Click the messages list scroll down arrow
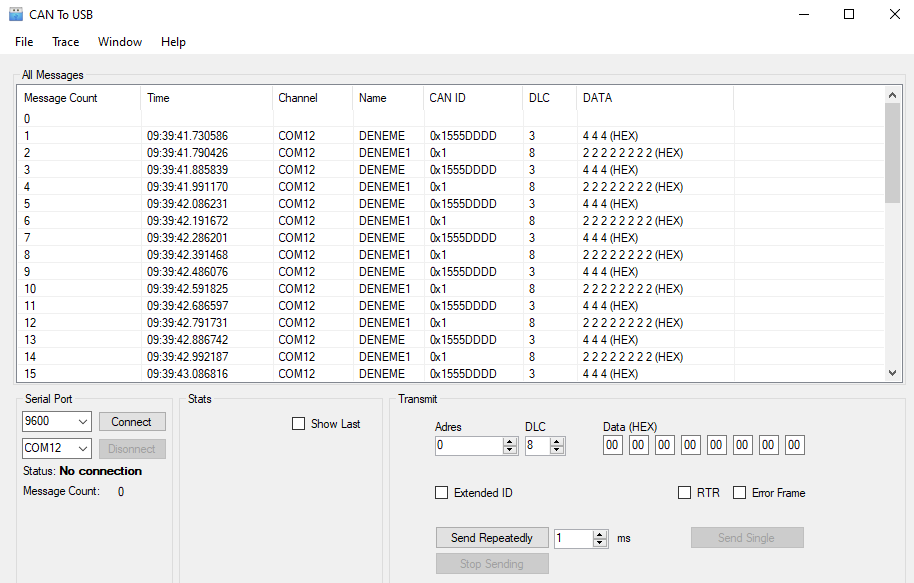Viewport: 914px width, 583px height. (892, 373)
